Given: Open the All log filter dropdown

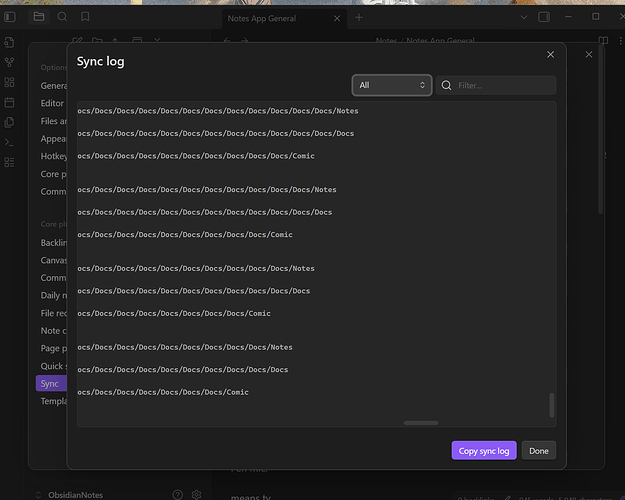Looking at the screenshot, I should 392,86.
